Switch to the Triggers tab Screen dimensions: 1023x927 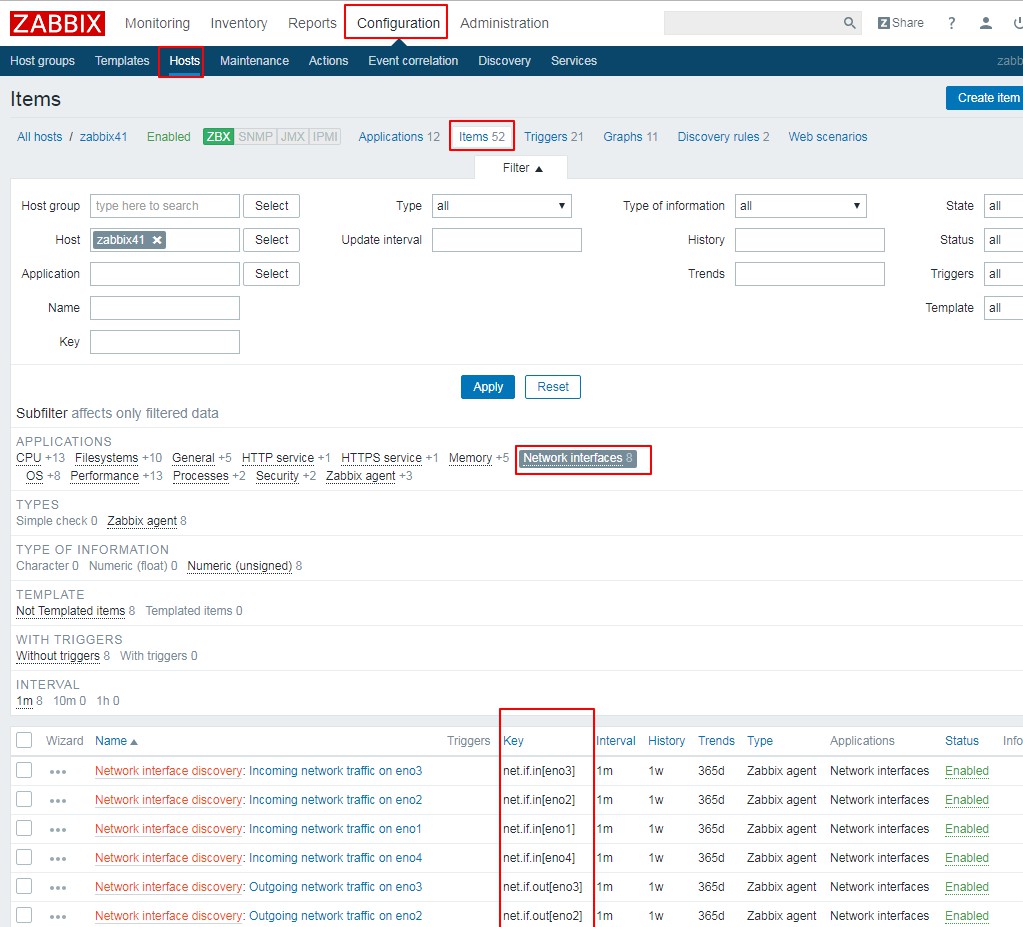click(x=545, y=137)
